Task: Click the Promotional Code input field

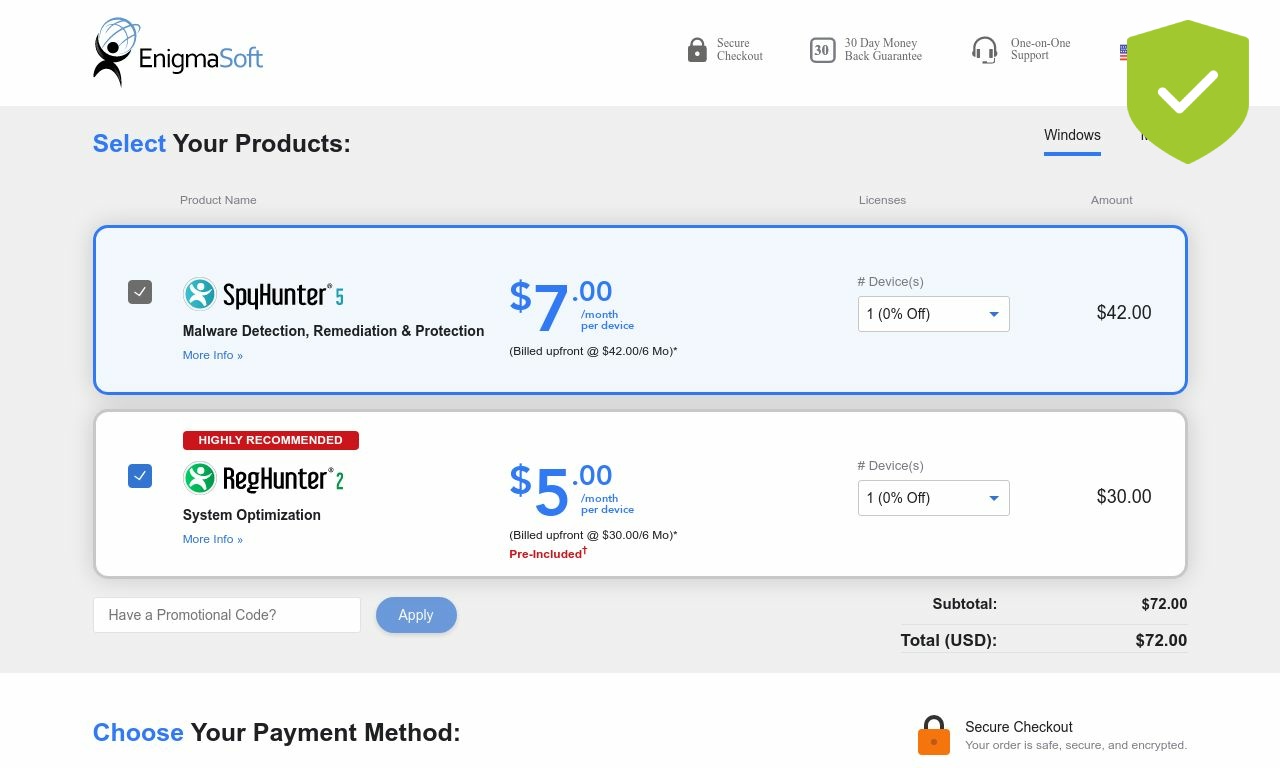Action: click(x=227, y=615)
